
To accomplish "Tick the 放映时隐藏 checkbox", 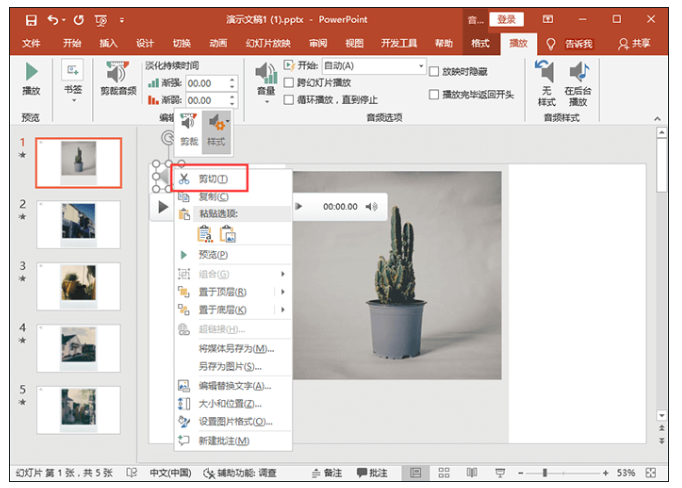I will (x=434, y=71).
